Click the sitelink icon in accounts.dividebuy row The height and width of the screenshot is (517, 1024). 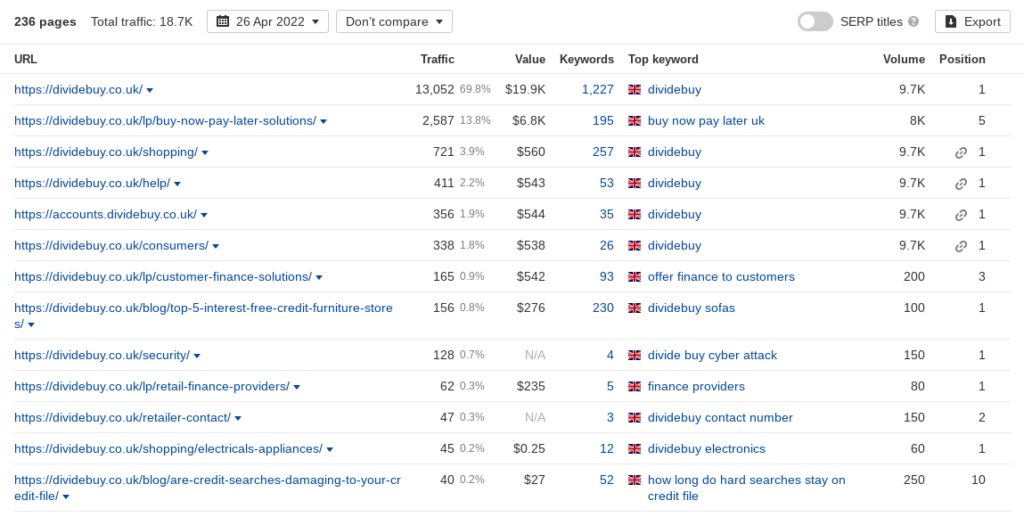tap(961, 215)
